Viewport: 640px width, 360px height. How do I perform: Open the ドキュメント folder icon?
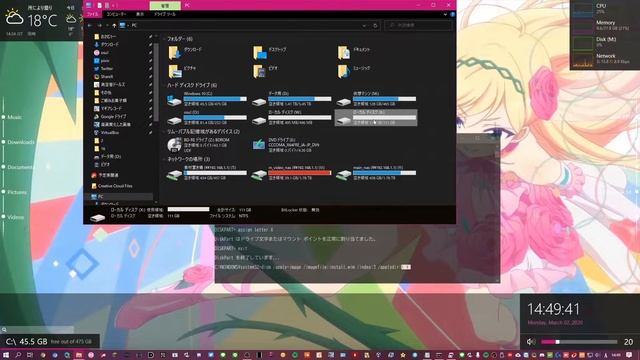point(344,52)
